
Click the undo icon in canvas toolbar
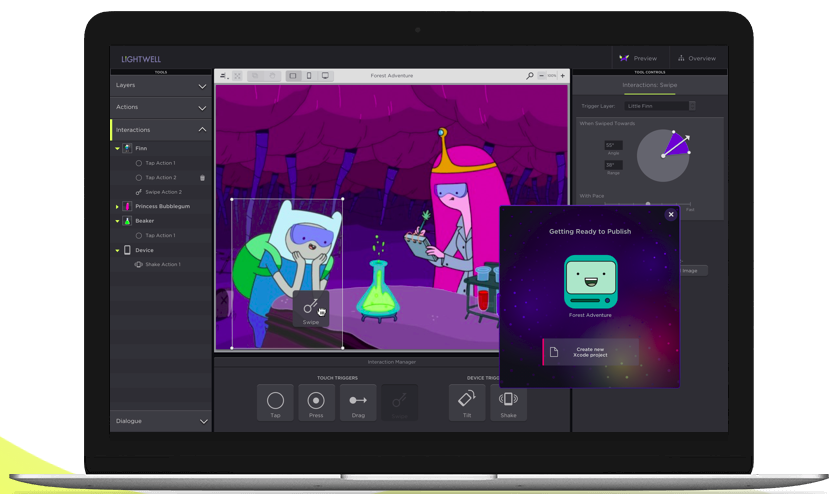[x=255, y=76]
